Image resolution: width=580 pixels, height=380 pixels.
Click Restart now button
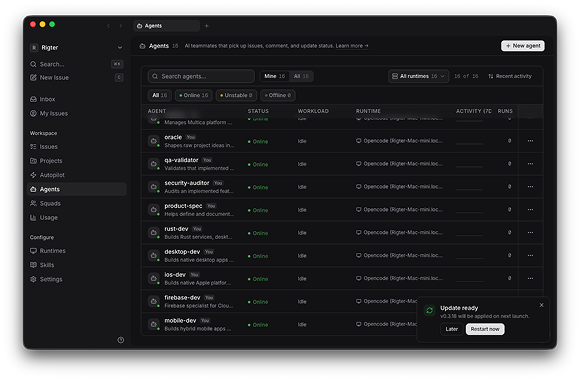click(485, 329)
